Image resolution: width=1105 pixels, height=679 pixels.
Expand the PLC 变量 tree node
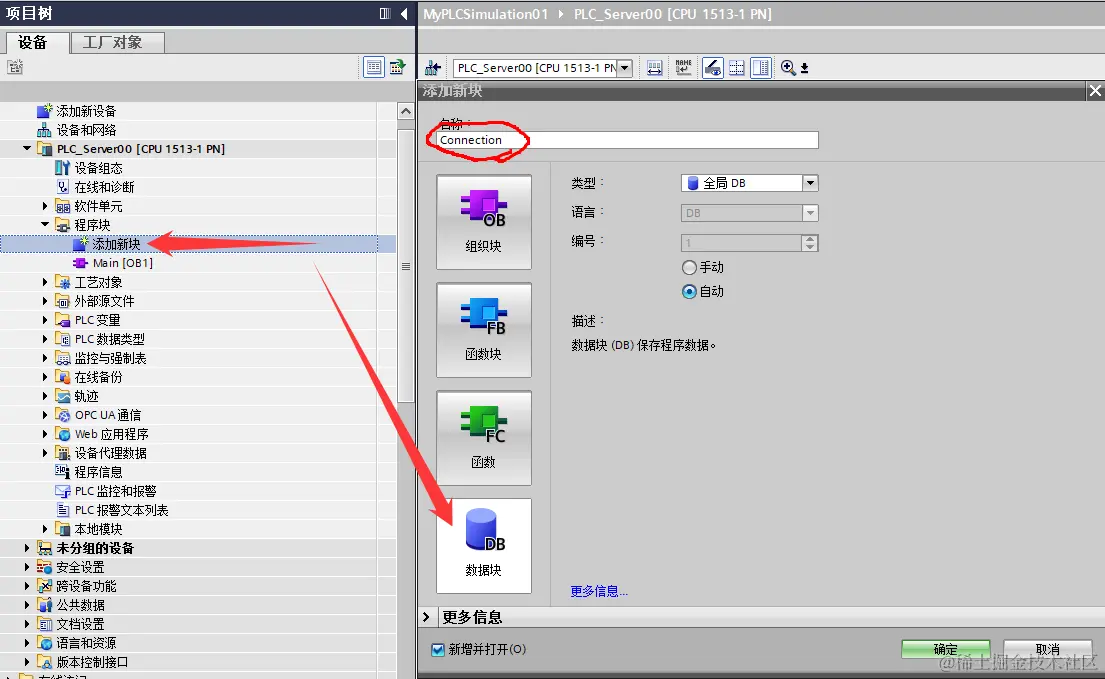pyautogui.click(x=45, y=320)
